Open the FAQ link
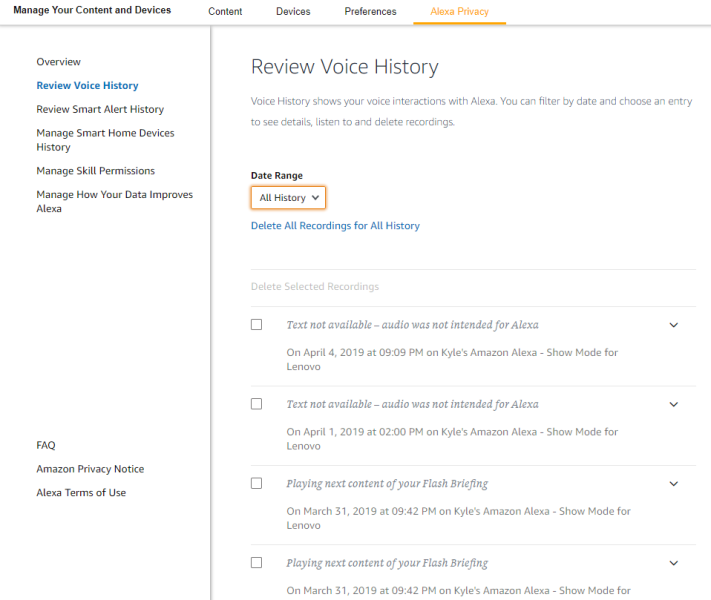Viewport: 711px width, 600px height. click(46, 445)
